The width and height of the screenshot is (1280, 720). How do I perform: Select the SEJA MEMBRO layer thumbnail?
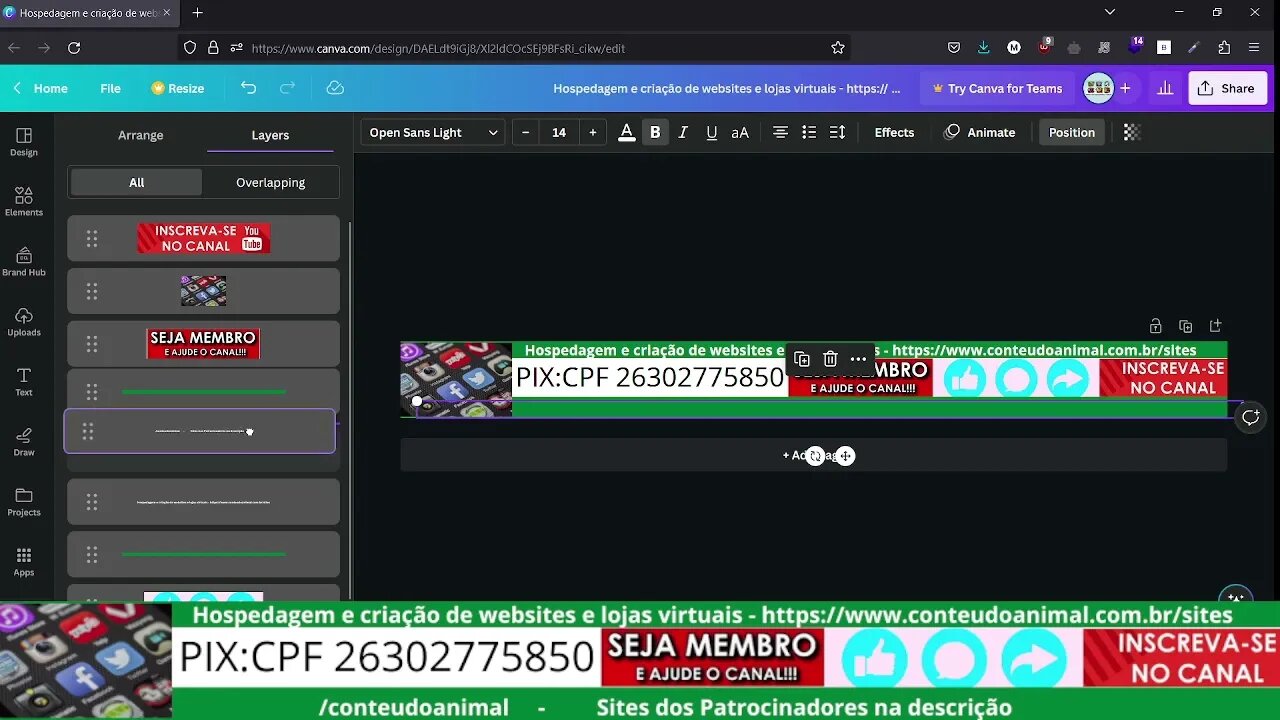(x=203, y=343)
